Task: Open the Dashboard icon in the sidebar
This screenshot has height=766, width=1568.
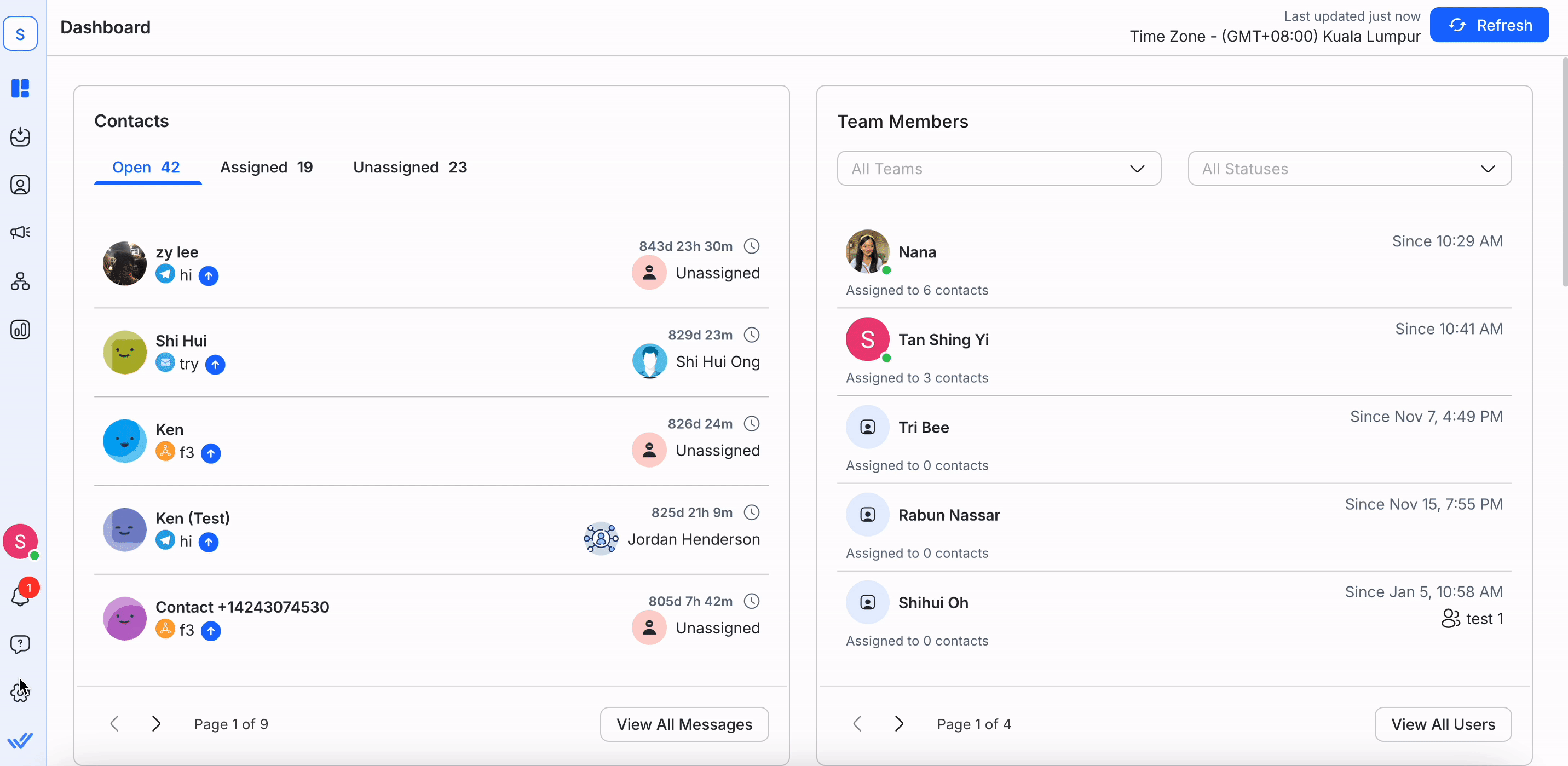Action: tap(20, 88)
